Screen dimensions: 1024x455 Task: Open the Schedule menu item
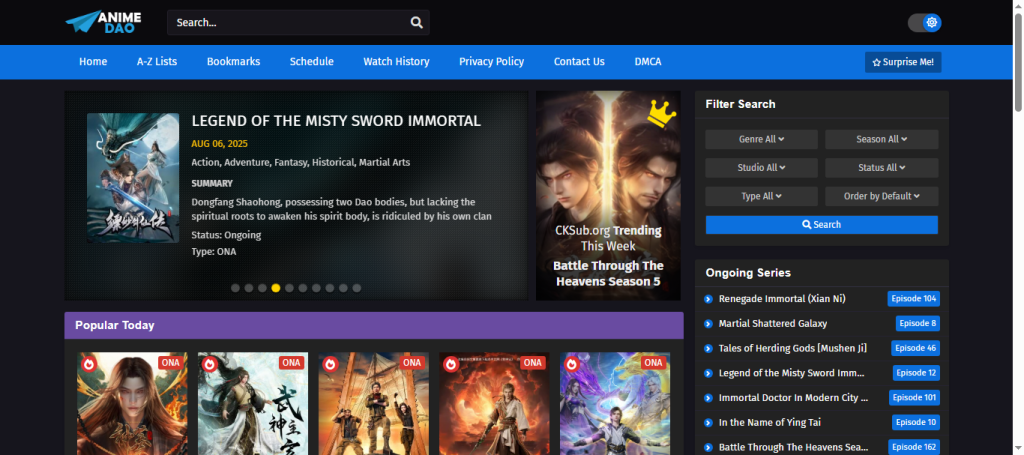(x=312, y=61)
